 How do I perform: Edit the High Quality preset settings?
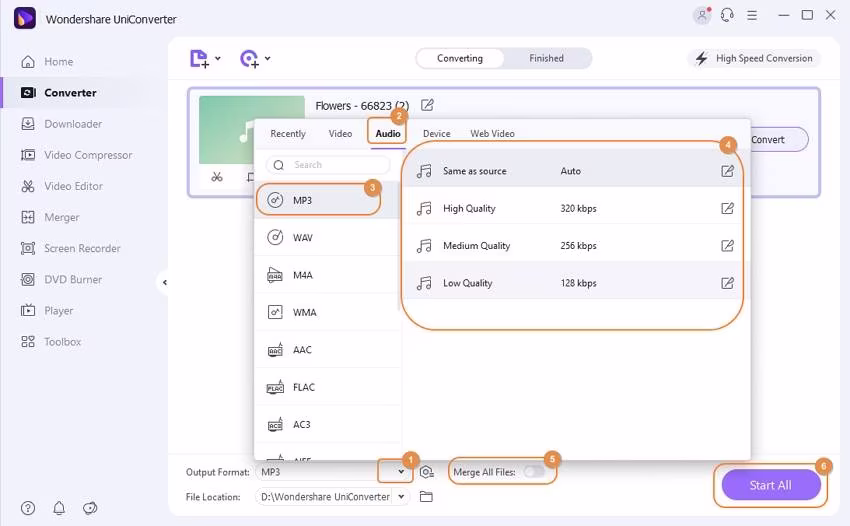click(727, 208)
